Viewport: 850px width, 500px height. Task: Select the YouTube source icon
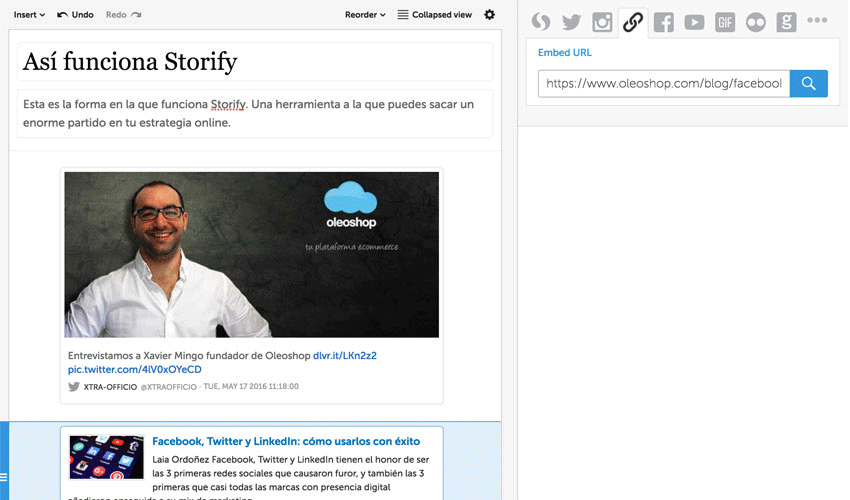694,22
